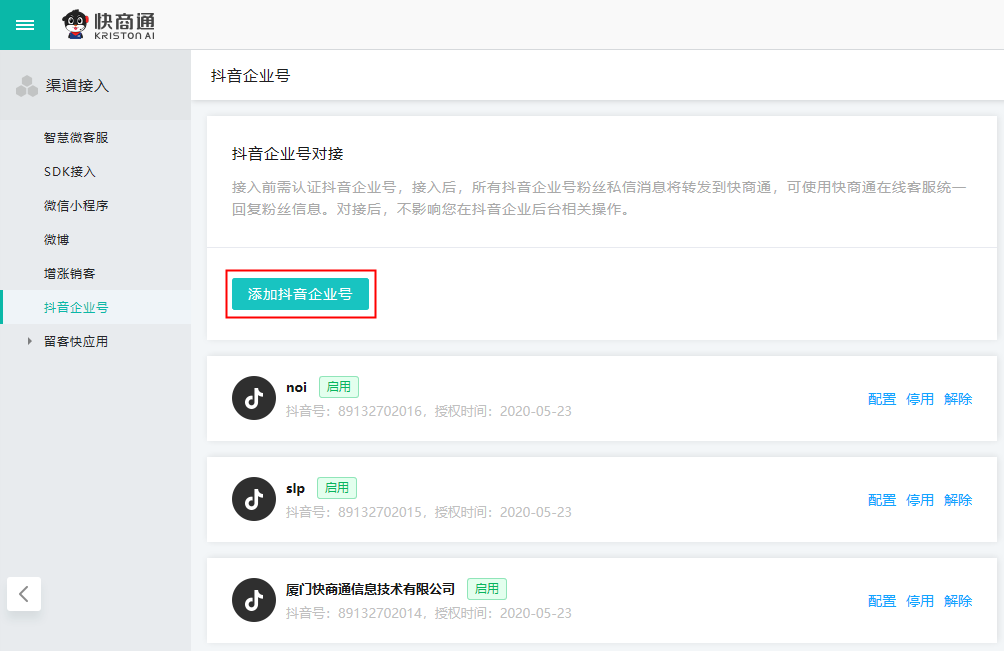1004x651 pixels.
Task: Expand the 留客快应用 tree arrow
Action: tap(30, 342)
